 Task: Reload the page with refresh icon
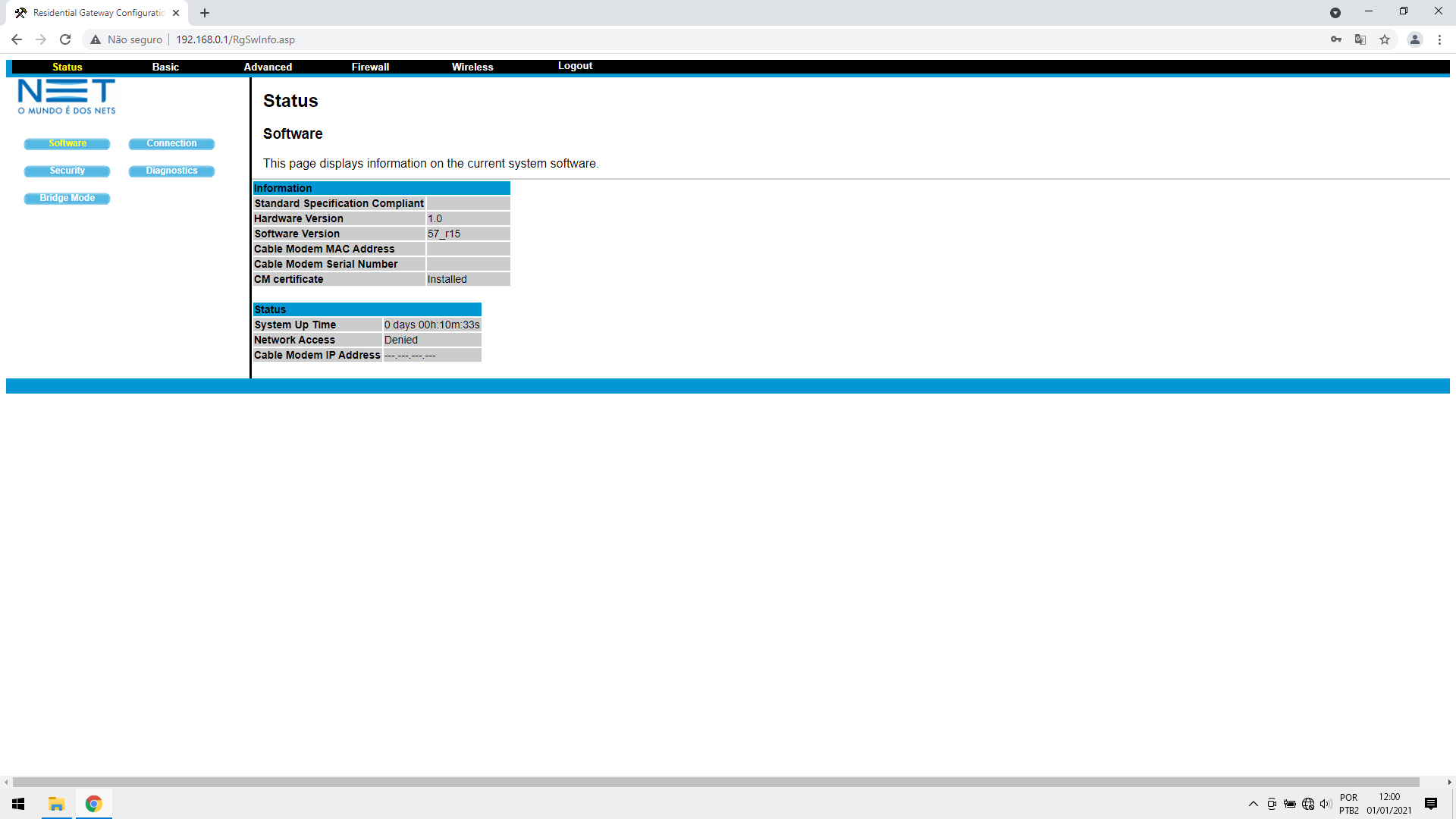coord(65,39)
